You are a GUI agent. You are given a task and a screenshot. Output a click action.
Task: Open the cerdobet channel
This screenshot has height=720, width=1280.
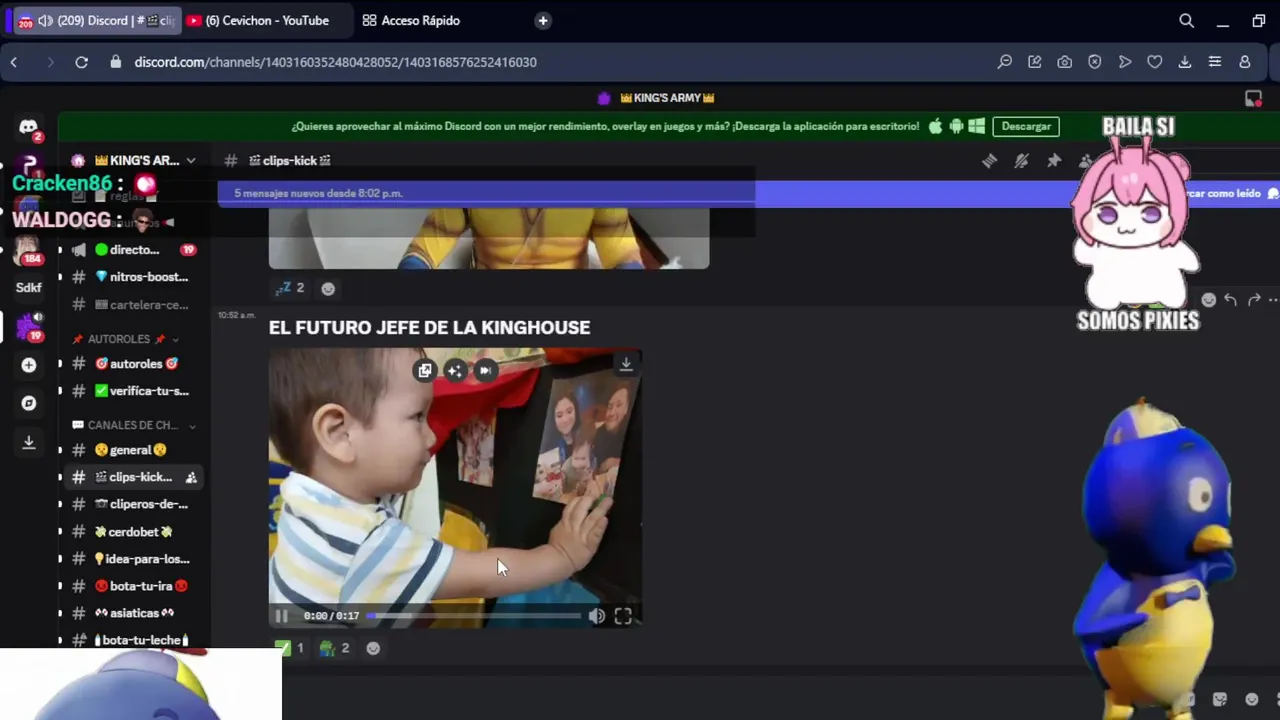[x=134, y=532]
